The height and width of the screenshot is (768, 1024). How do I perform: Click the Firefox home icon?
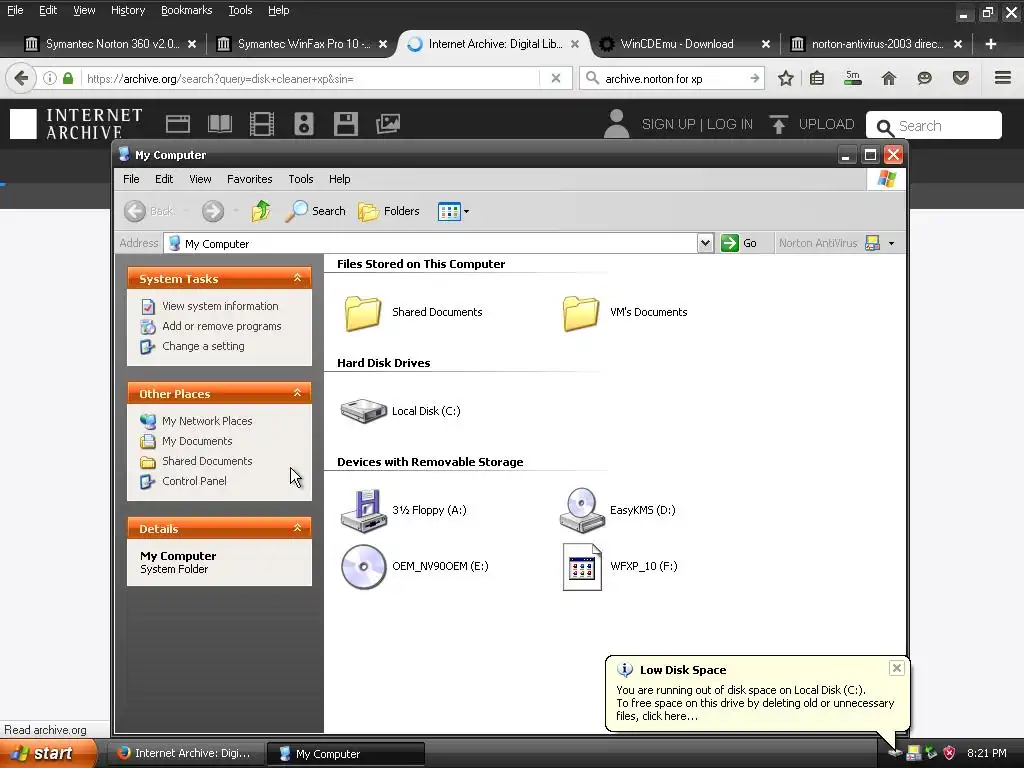(888, 78)
